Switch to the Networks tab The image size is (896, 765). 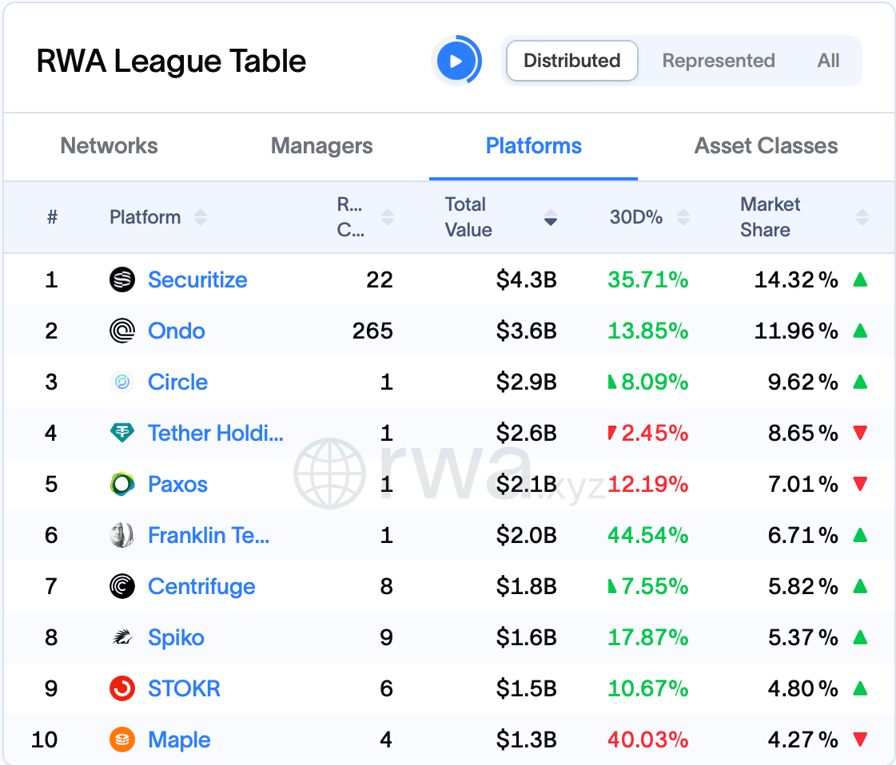point(108,146)
